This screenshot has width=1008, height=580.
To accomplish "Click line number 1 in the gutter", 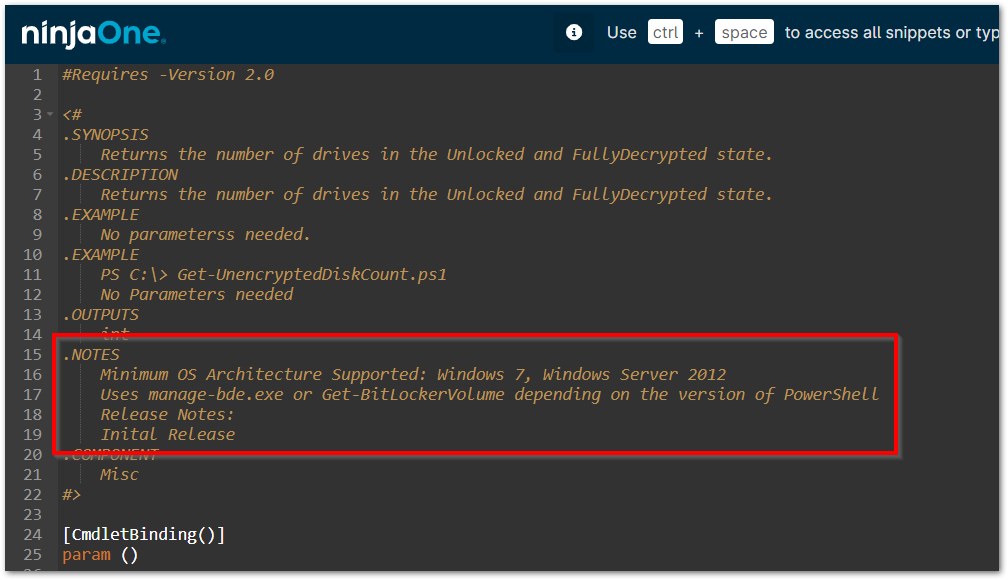I will 37,74.
